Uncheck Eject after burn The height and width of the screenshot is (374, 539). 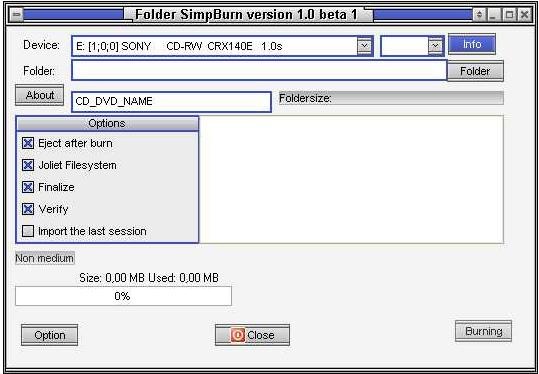28,143
